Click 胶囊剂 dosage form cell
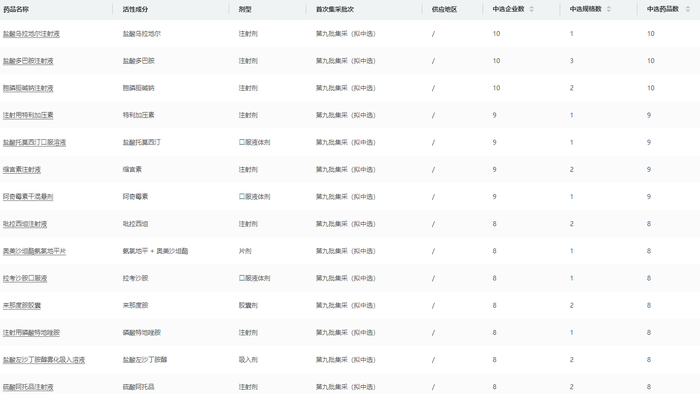 tap(248, 306)
